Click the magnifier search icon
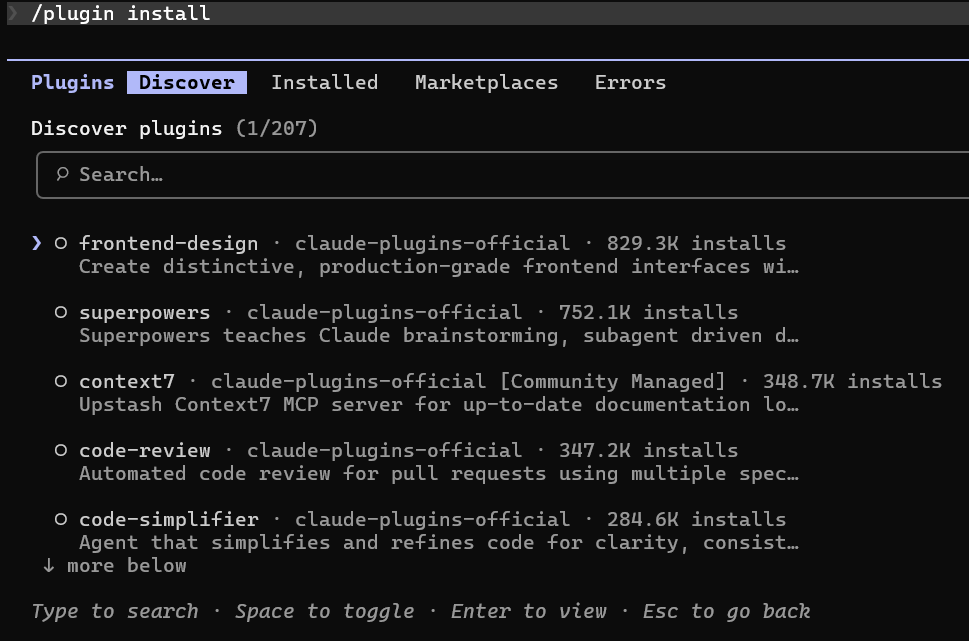The width and height of the screenshot is (969, 641). [x=62, y=174]
